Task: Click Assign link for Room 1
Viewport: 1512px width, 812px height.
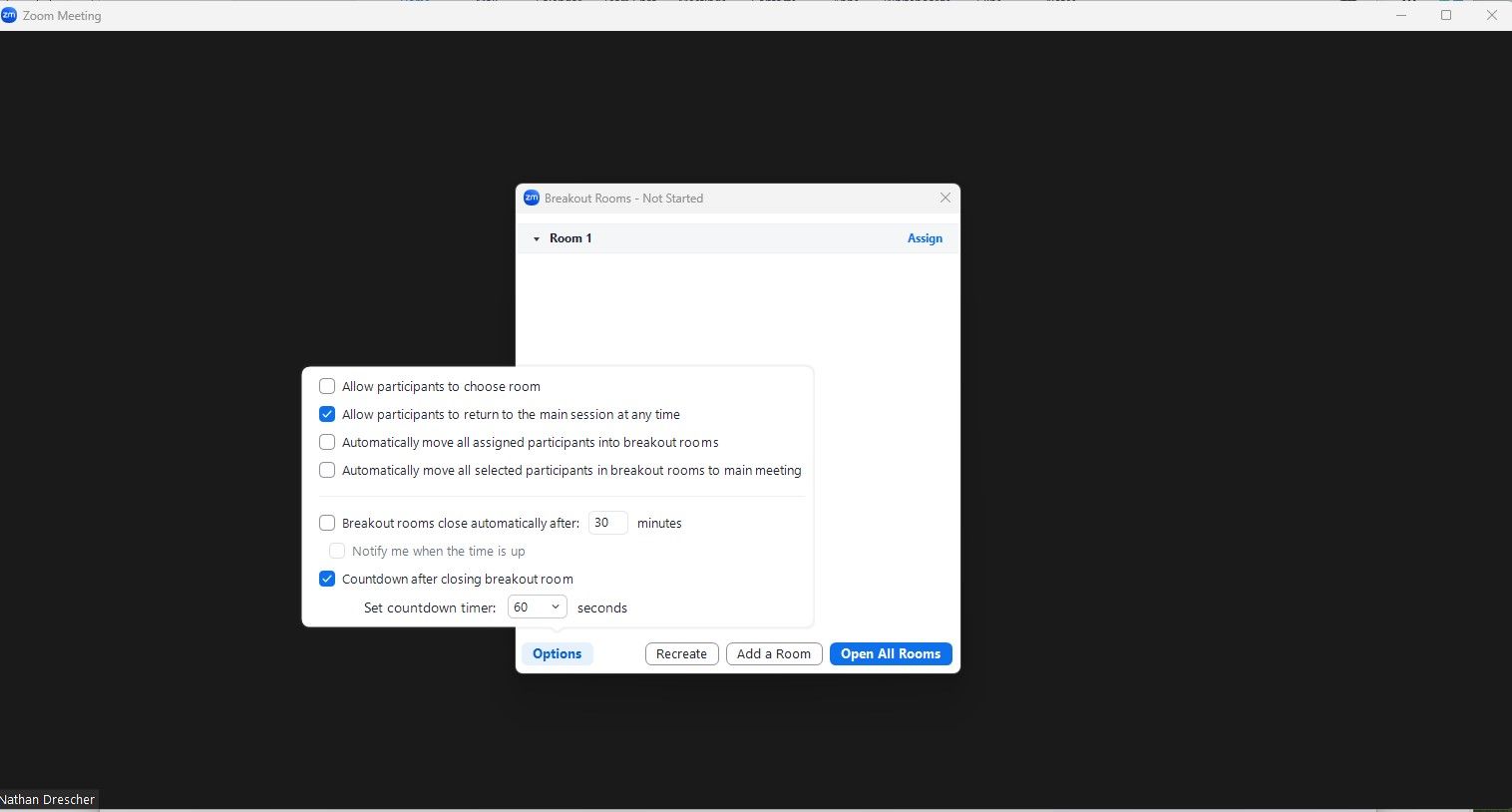Action: point(925,238)
